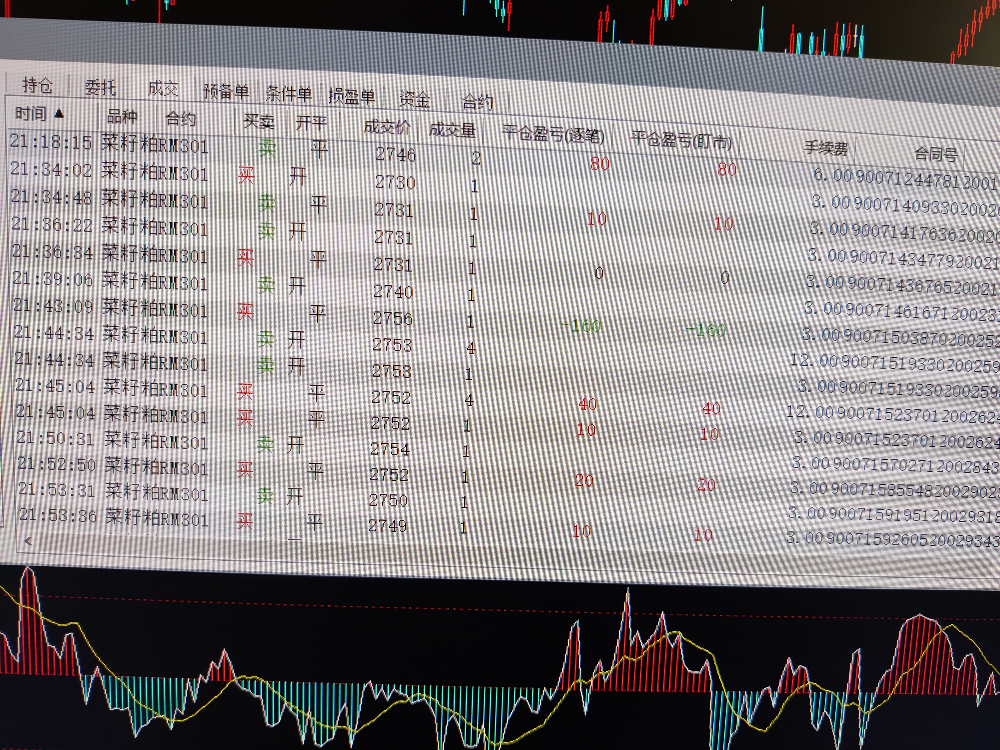The width and height of the screenshot is (1000, 750).
Task: Sort by the 品种 column header
Action: (x=122, y=117)
